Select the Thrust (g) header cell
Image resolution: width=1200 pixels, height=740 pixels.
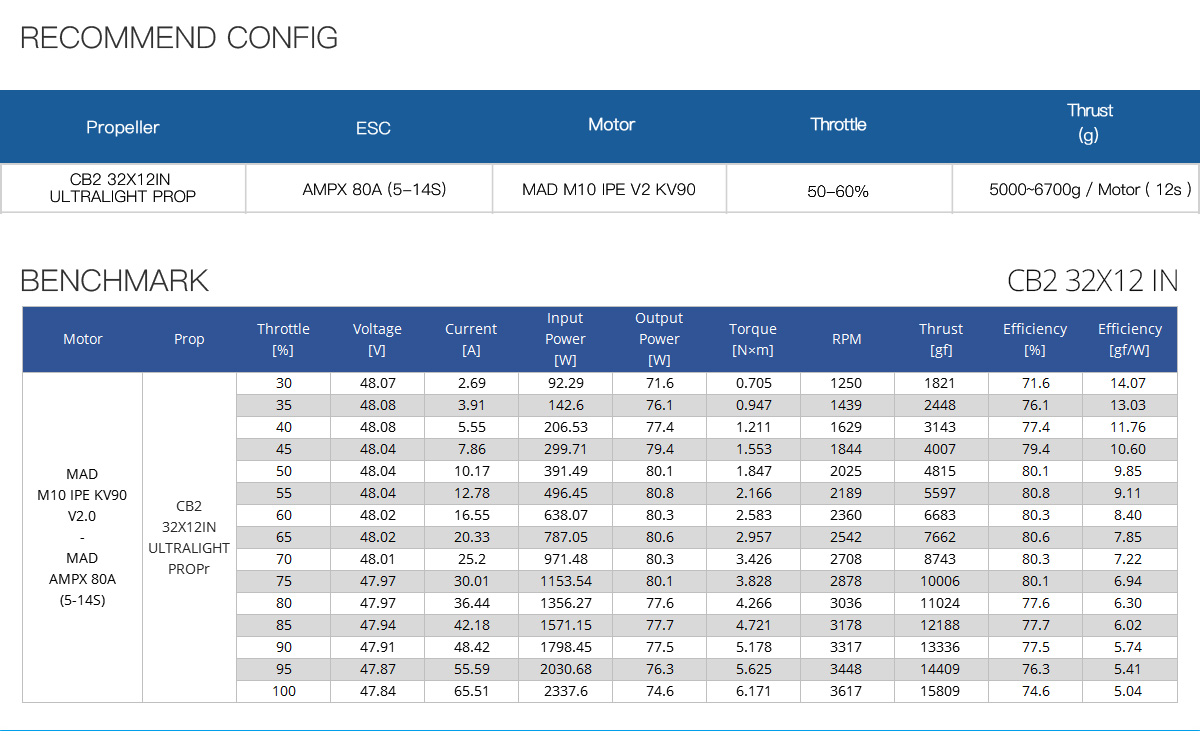coord(1089,122)
